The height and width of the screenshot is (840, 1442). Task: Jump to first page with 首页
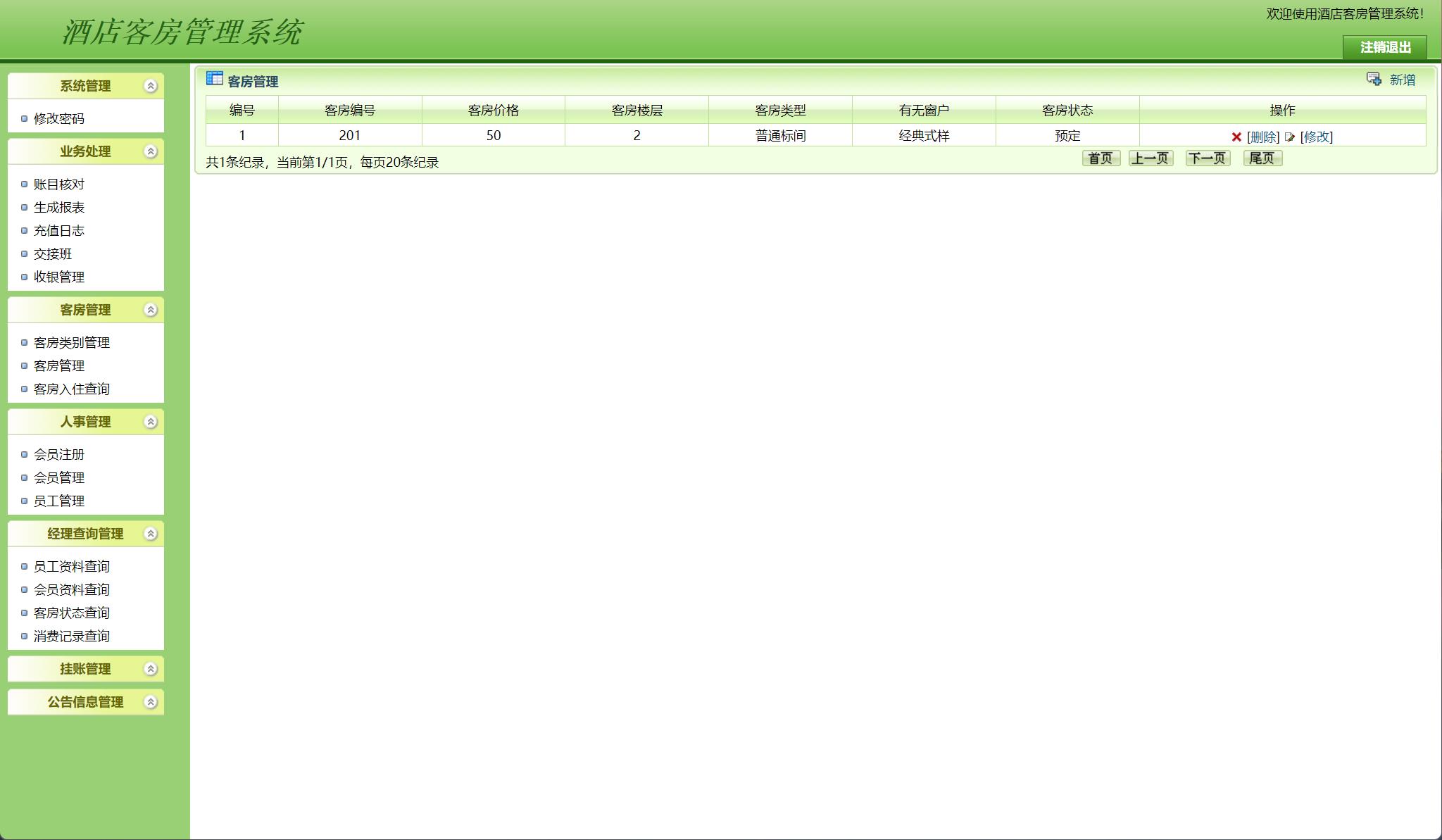tap(1101, 158)
